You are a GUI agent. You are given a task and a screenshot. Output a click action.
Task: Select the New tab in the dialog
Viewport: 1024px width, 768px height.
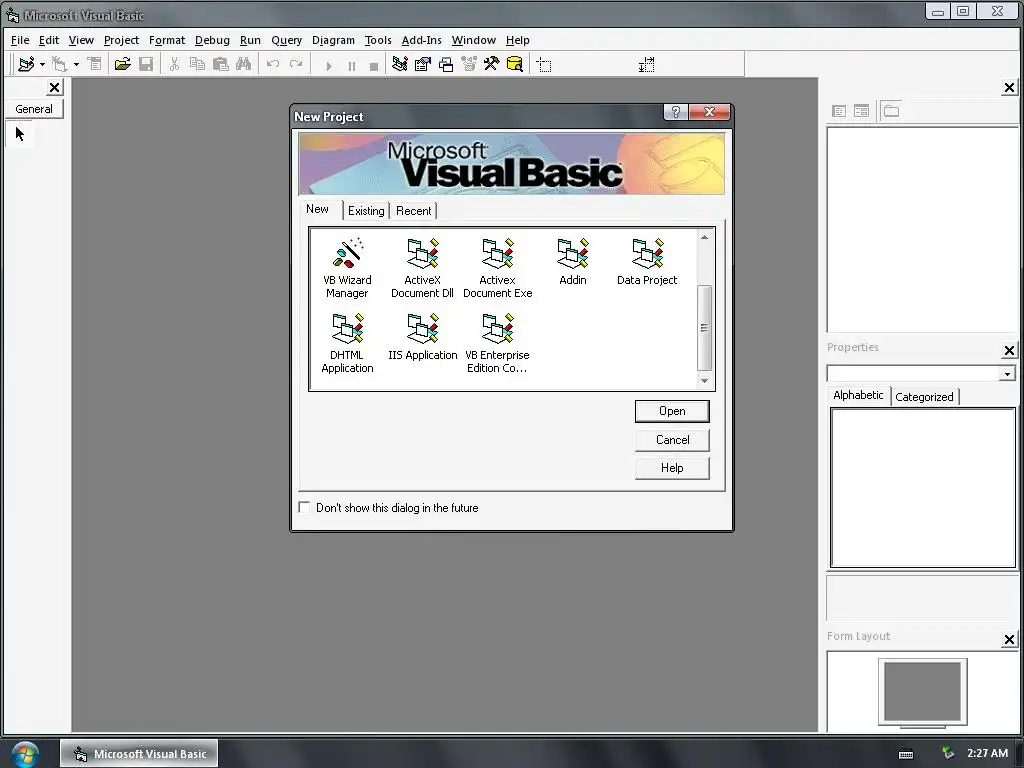click(317, 209)
